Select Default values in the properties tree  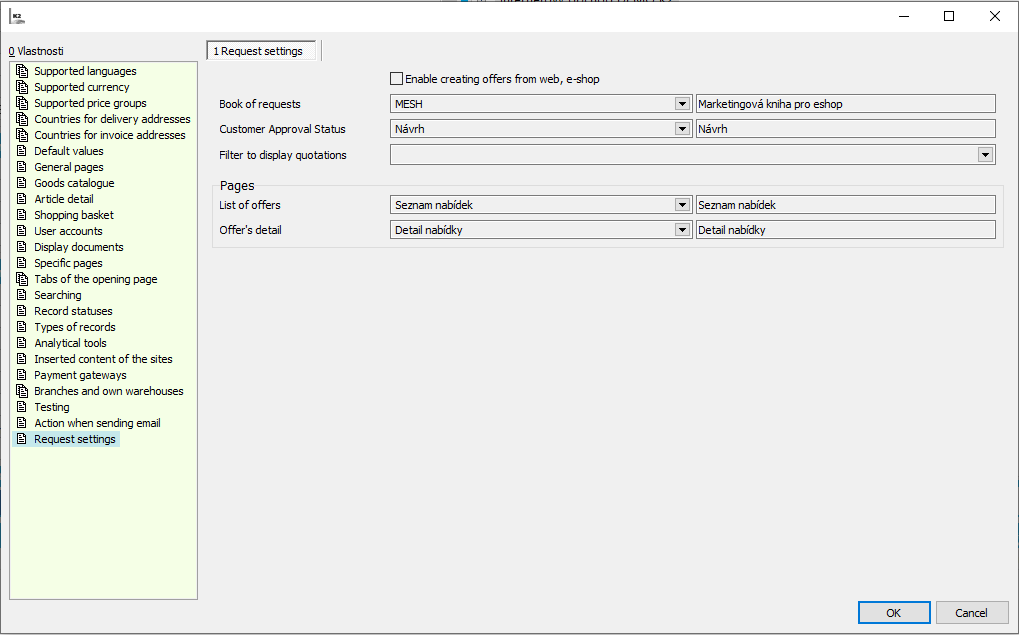(68, 151)
